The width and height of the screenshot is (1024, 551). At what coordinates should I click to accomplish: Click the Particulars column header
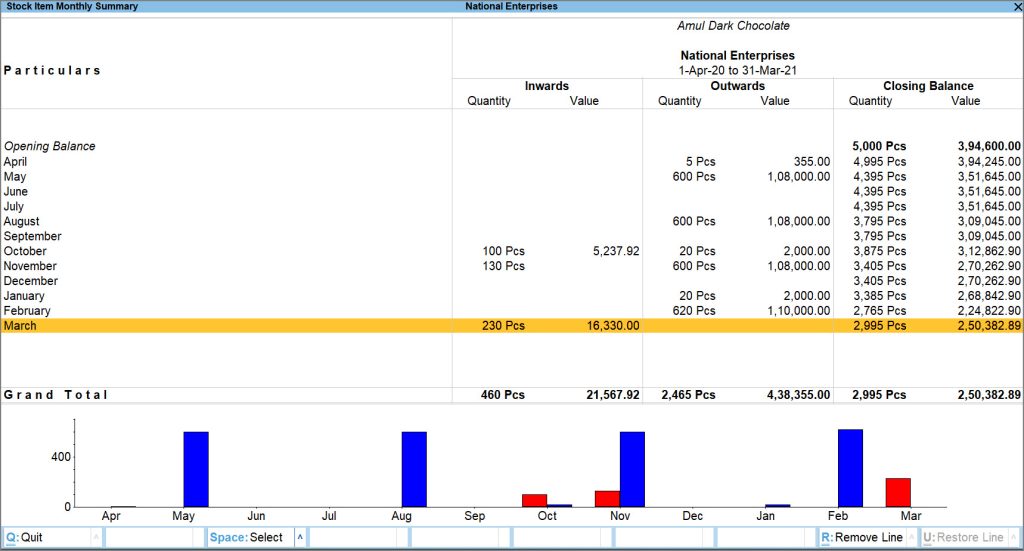pos(52,71)
